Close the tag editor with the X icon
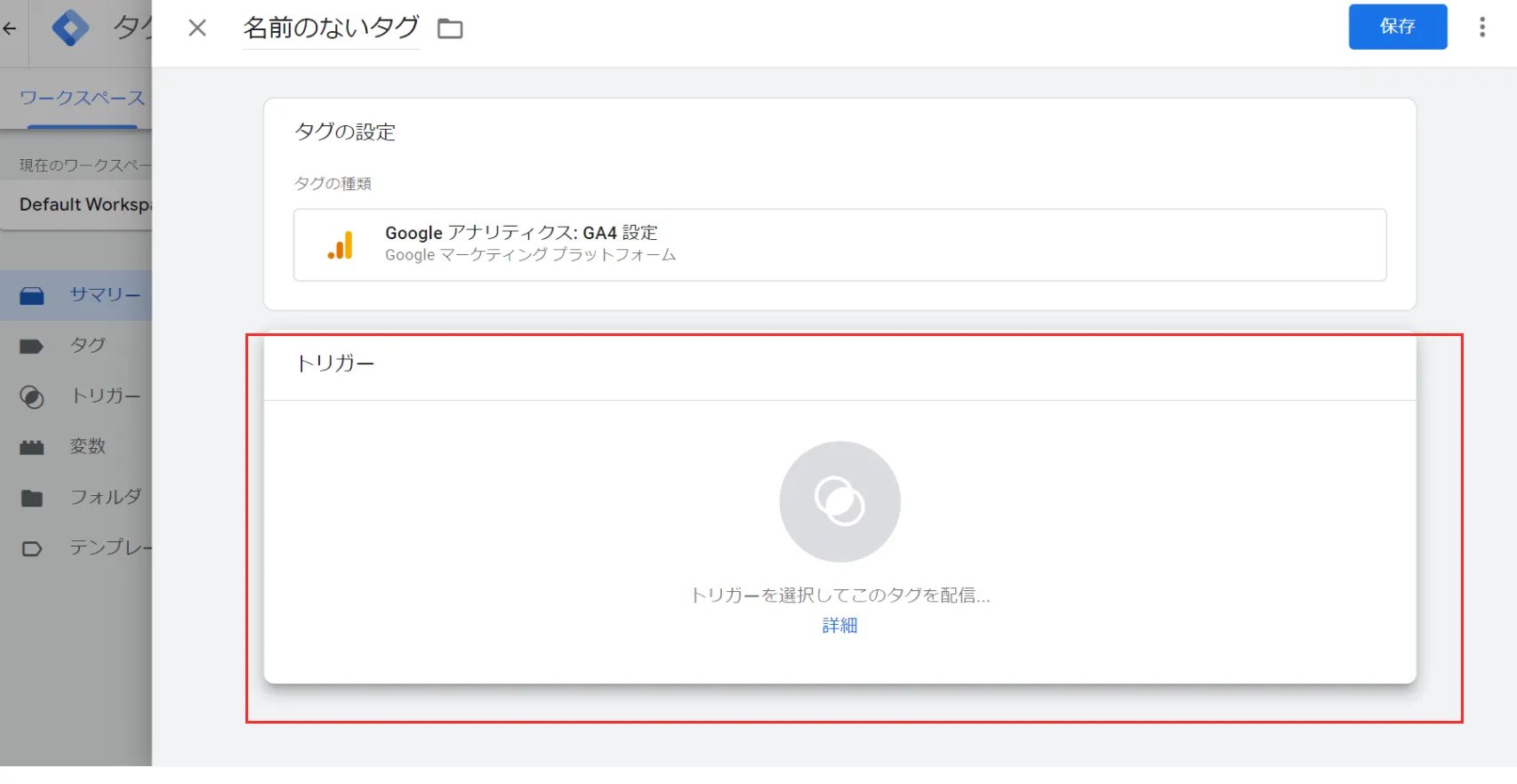This screenshot has height=784, width=1517. click(197, 28)
